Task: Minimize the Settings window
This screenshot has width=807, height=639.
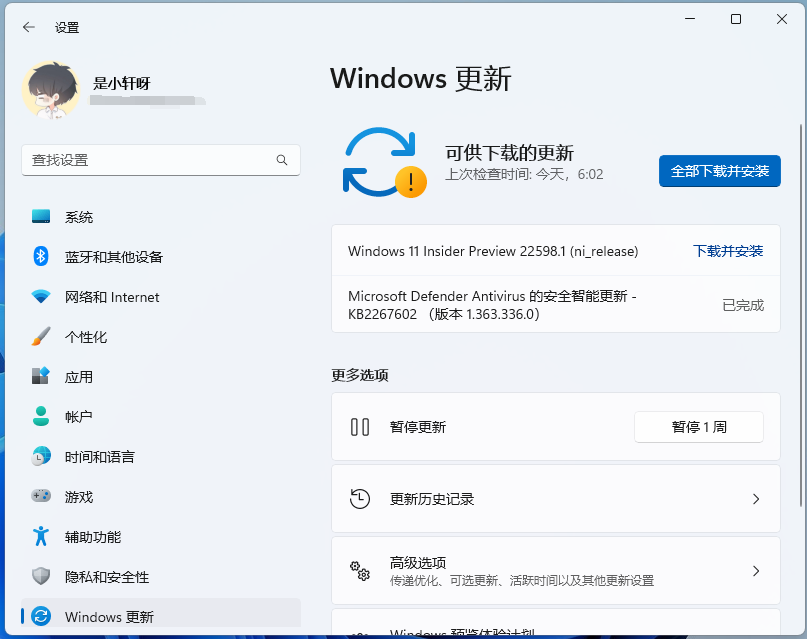Action: pyautogui.click(x=690, y=19)
